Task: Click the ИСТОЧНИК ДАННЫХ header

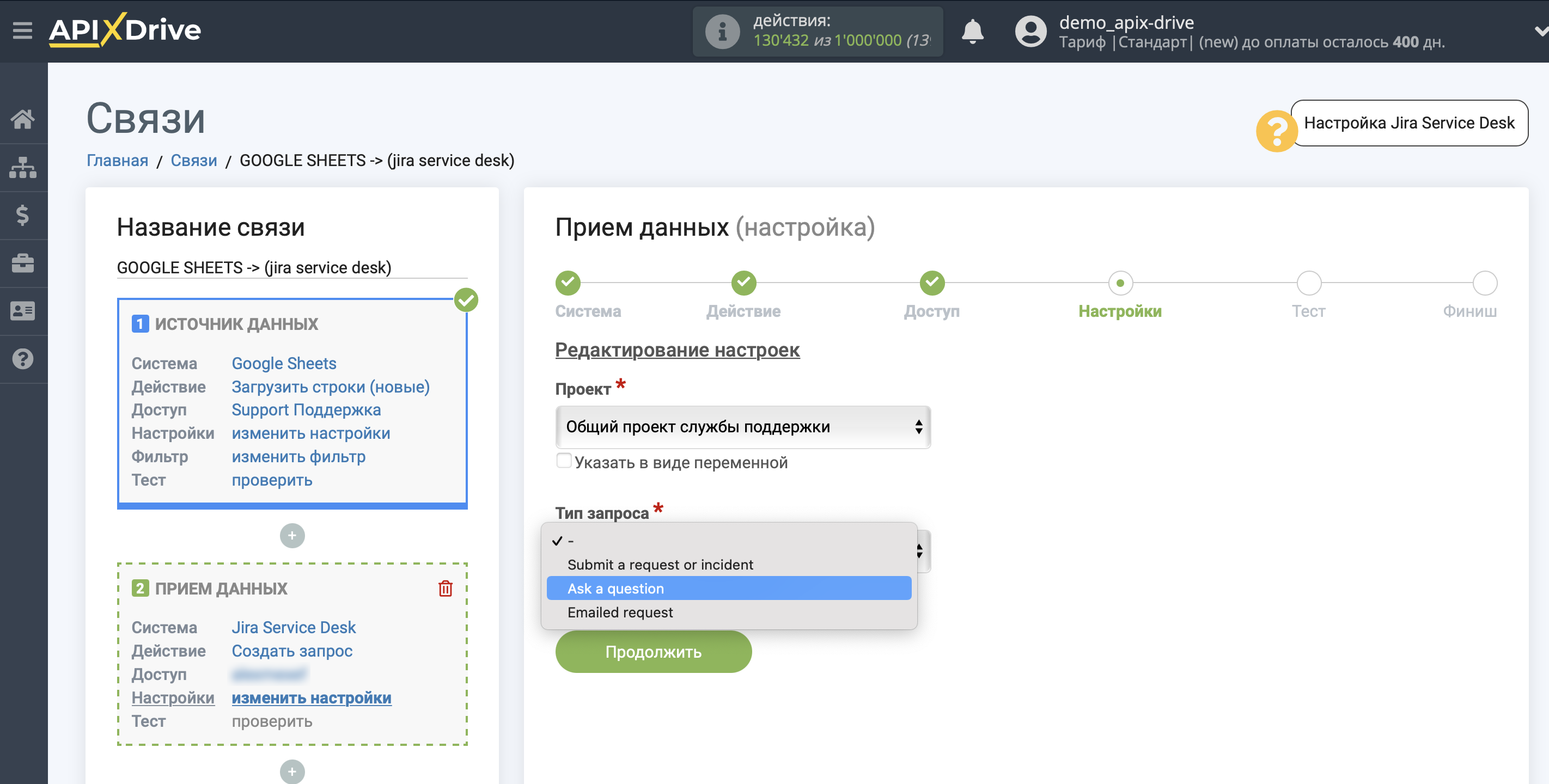Action: [x=236, y=324]
